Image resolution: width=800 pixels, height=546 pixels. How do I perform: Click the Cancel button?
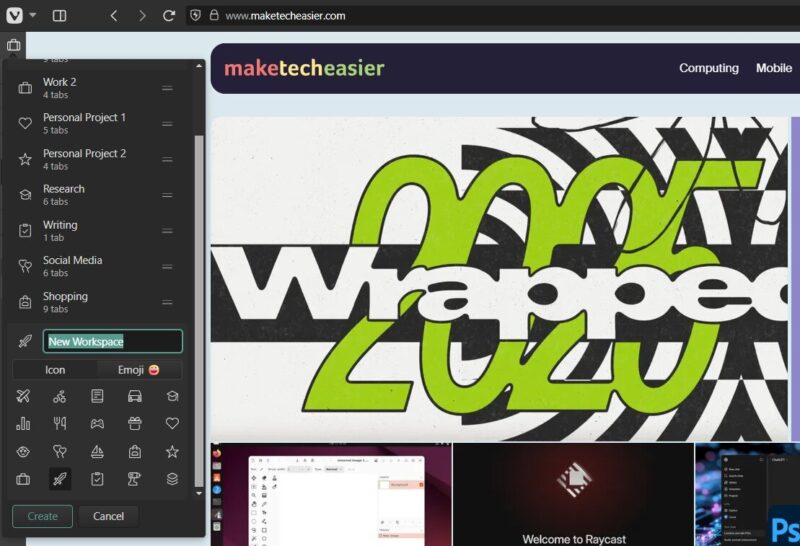pos(108,516)
